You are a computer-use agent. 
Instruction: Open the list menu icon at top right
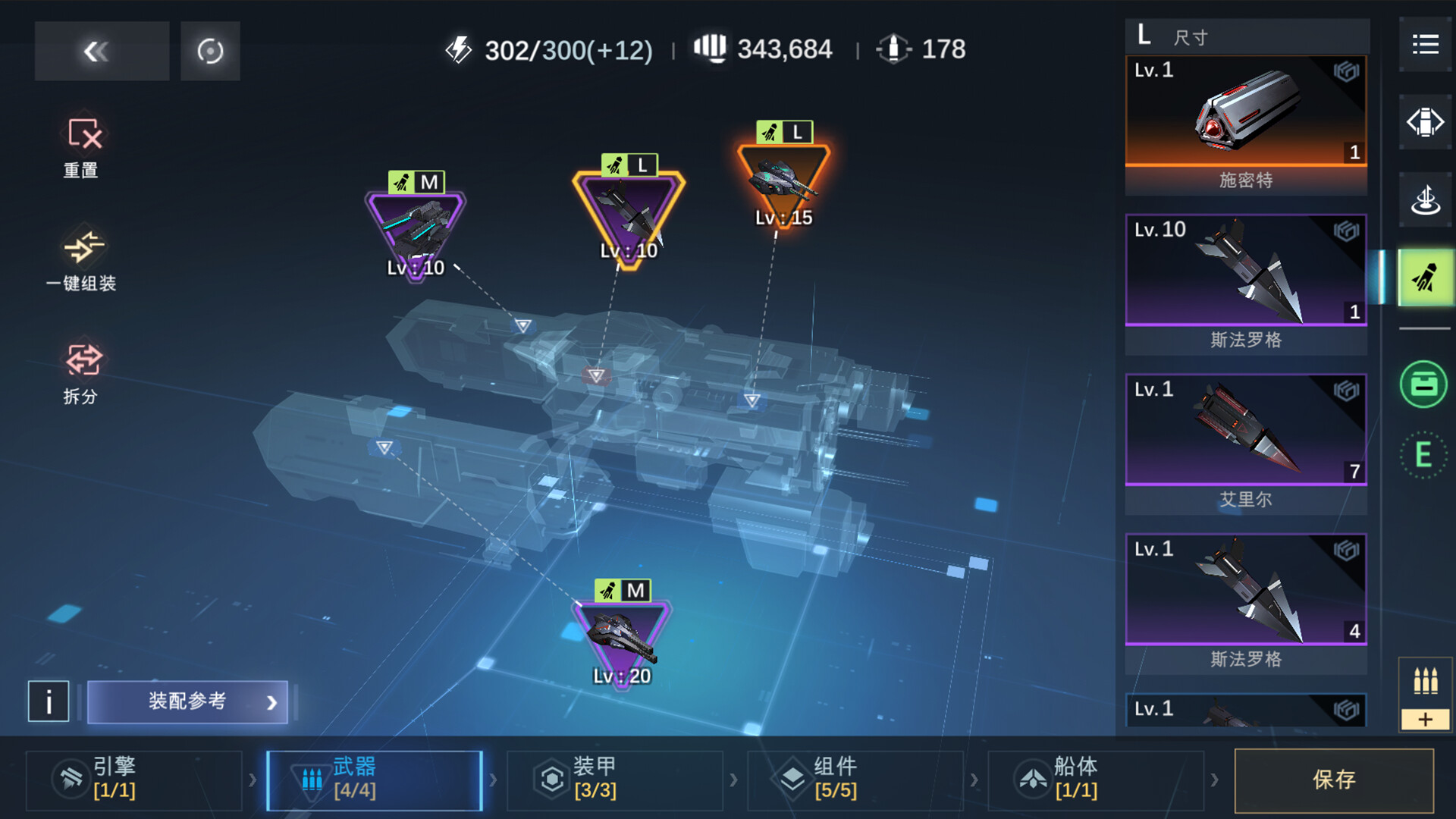[1425, 44]
